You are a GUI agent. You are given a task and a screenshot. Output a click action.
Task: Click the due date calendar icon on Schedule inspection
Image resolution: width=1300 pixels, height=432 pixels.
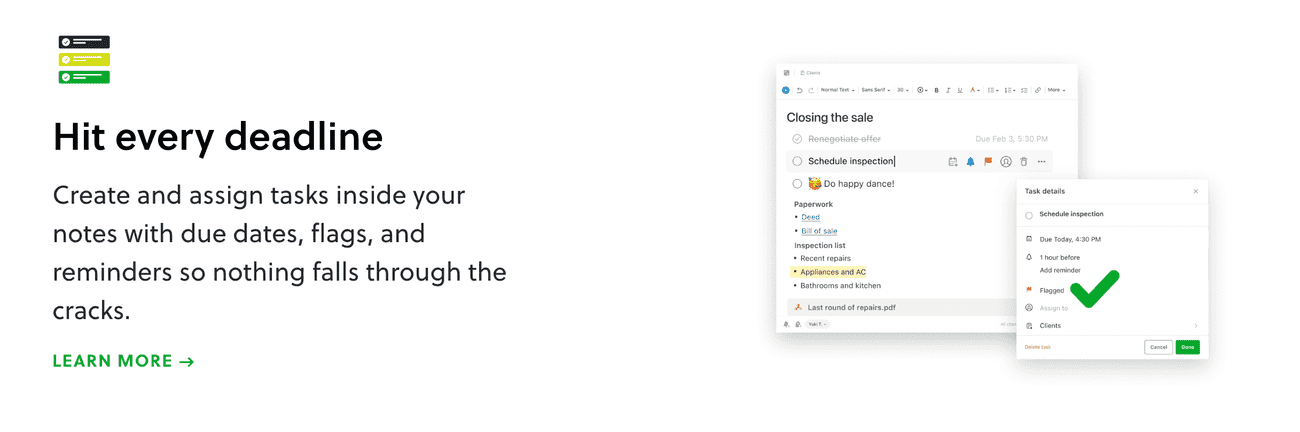953,161
